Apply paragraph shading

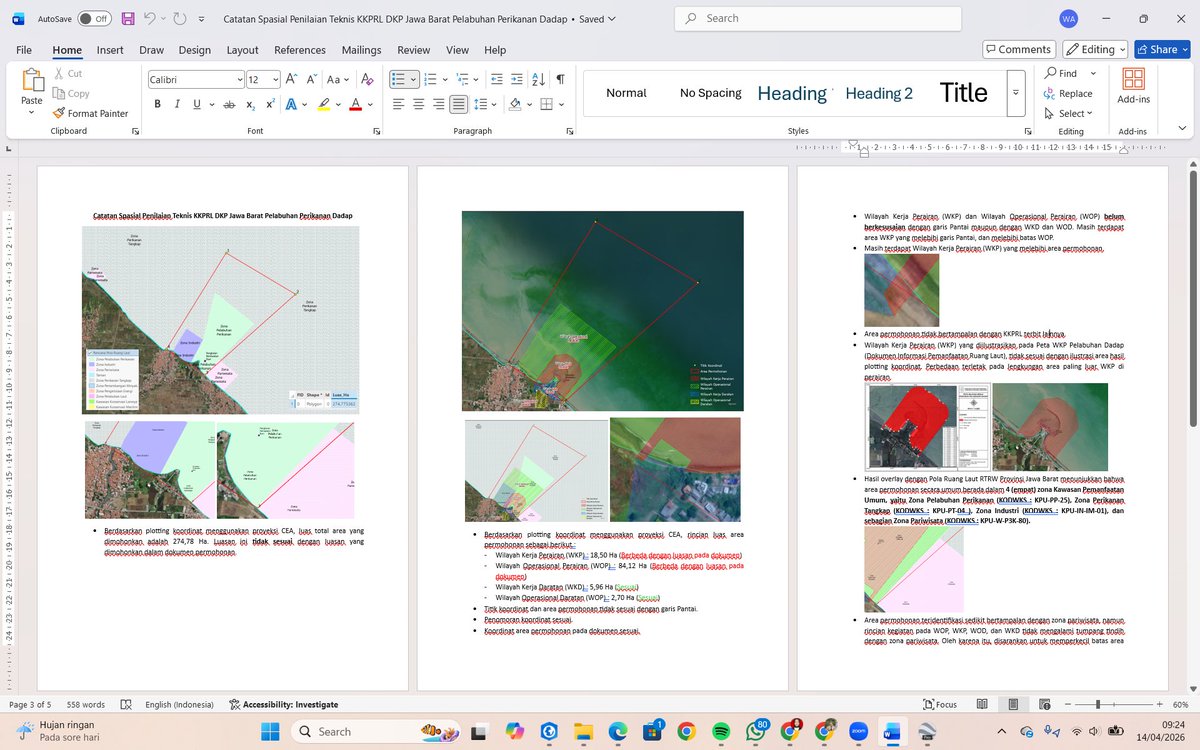pyautogui.click(x=514, y=104)
